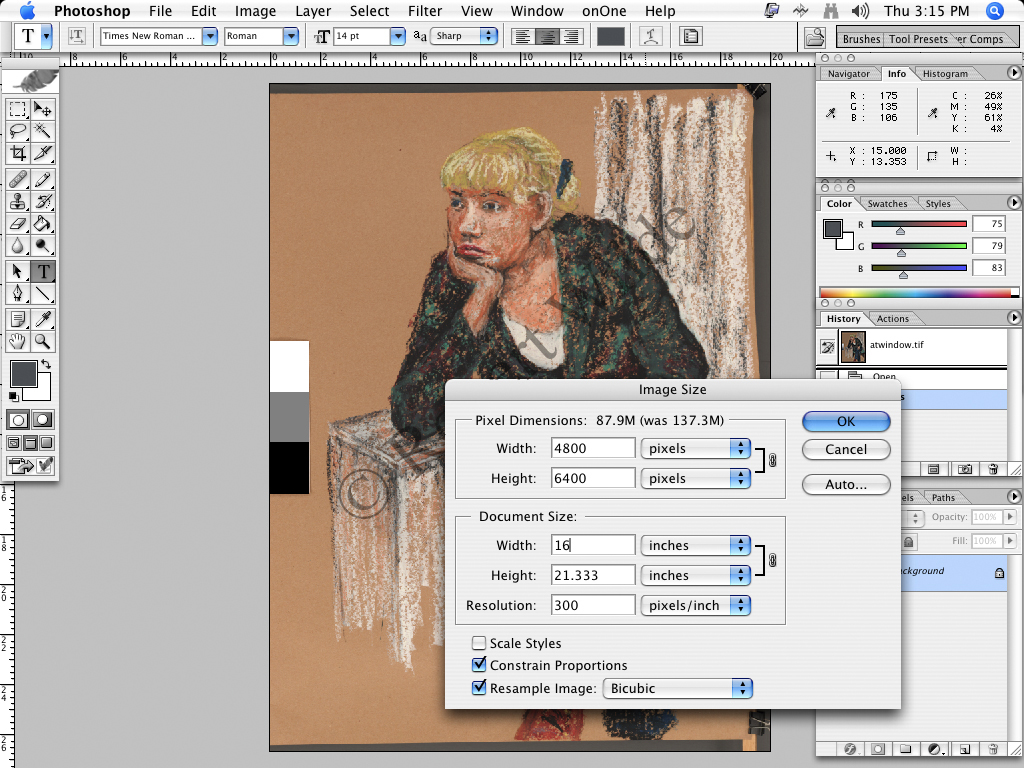Select the Blur tool

pos(18,246)
